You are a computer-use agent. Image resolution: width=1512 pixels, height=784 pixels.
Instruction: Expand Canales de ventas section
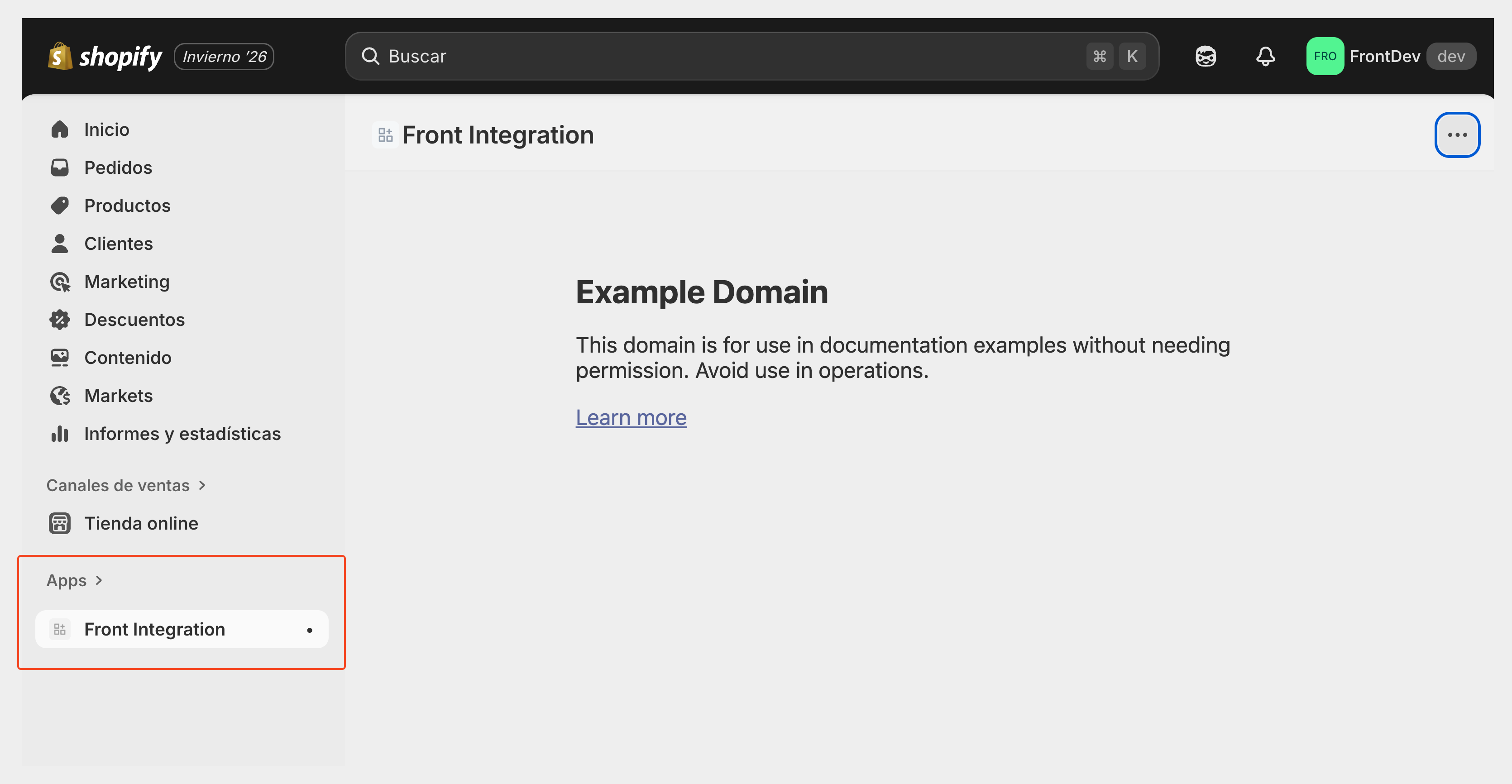202,485
